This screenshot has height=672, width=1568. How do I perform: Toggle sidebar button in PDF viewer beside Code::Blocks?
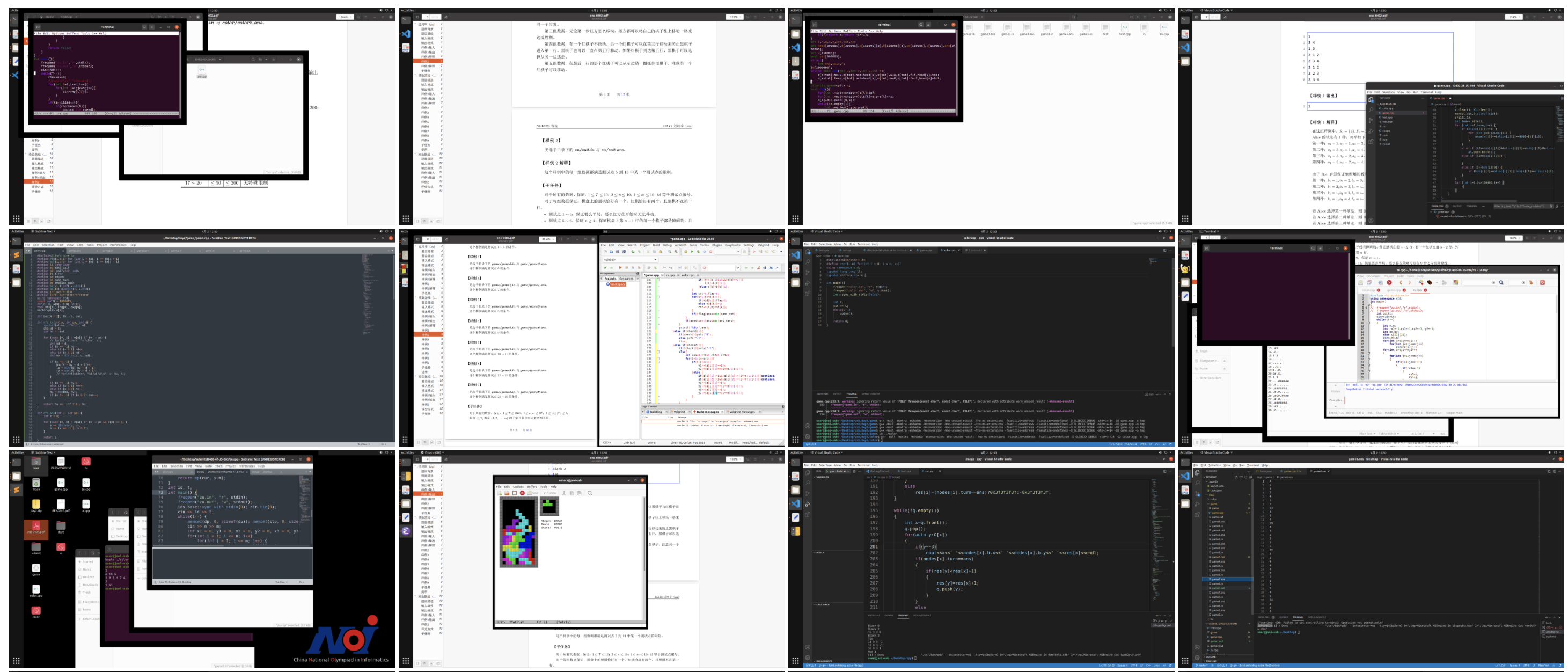[x=418, y=240]
